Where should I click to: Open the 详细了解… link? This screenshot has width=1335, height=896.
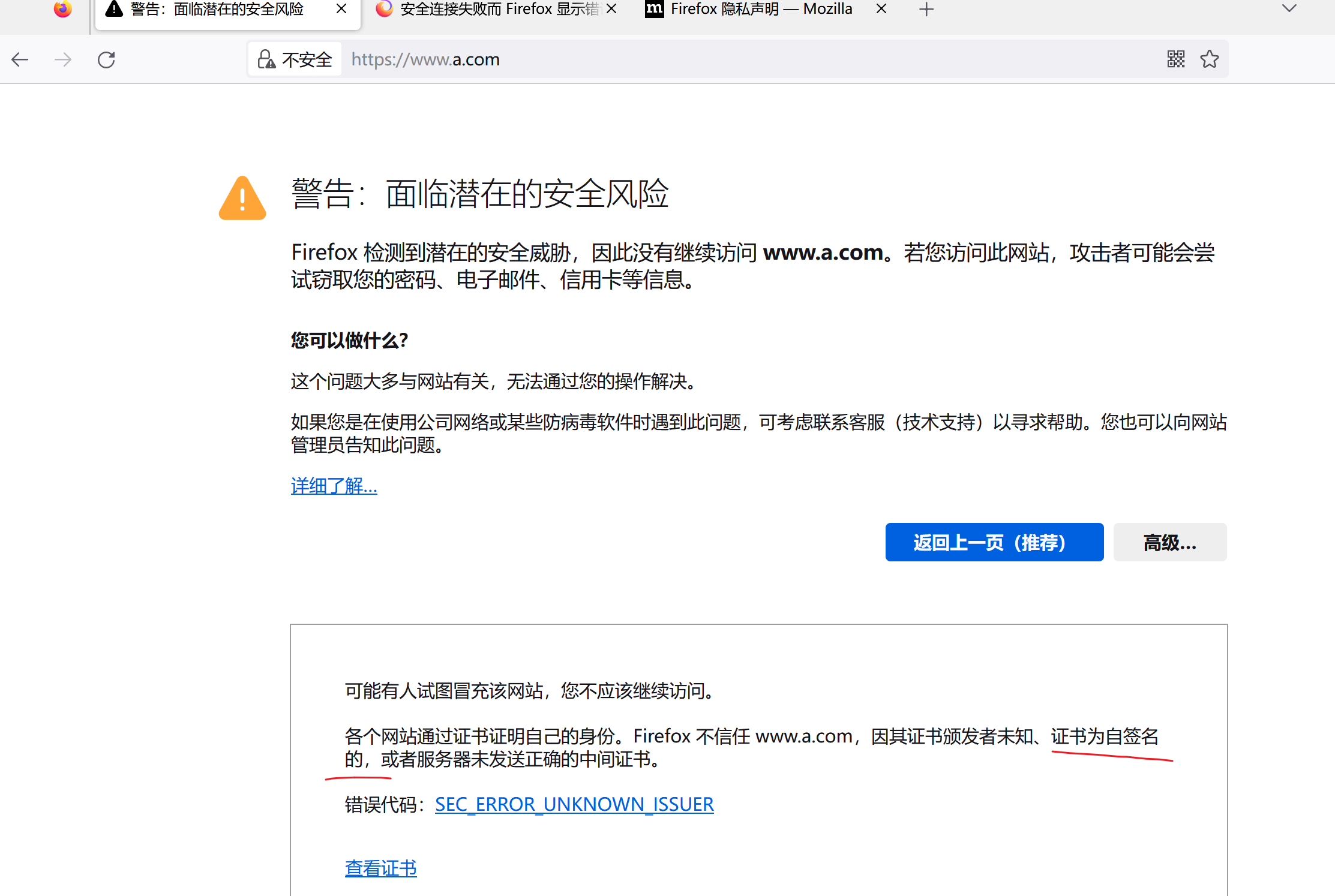[334, 486]
